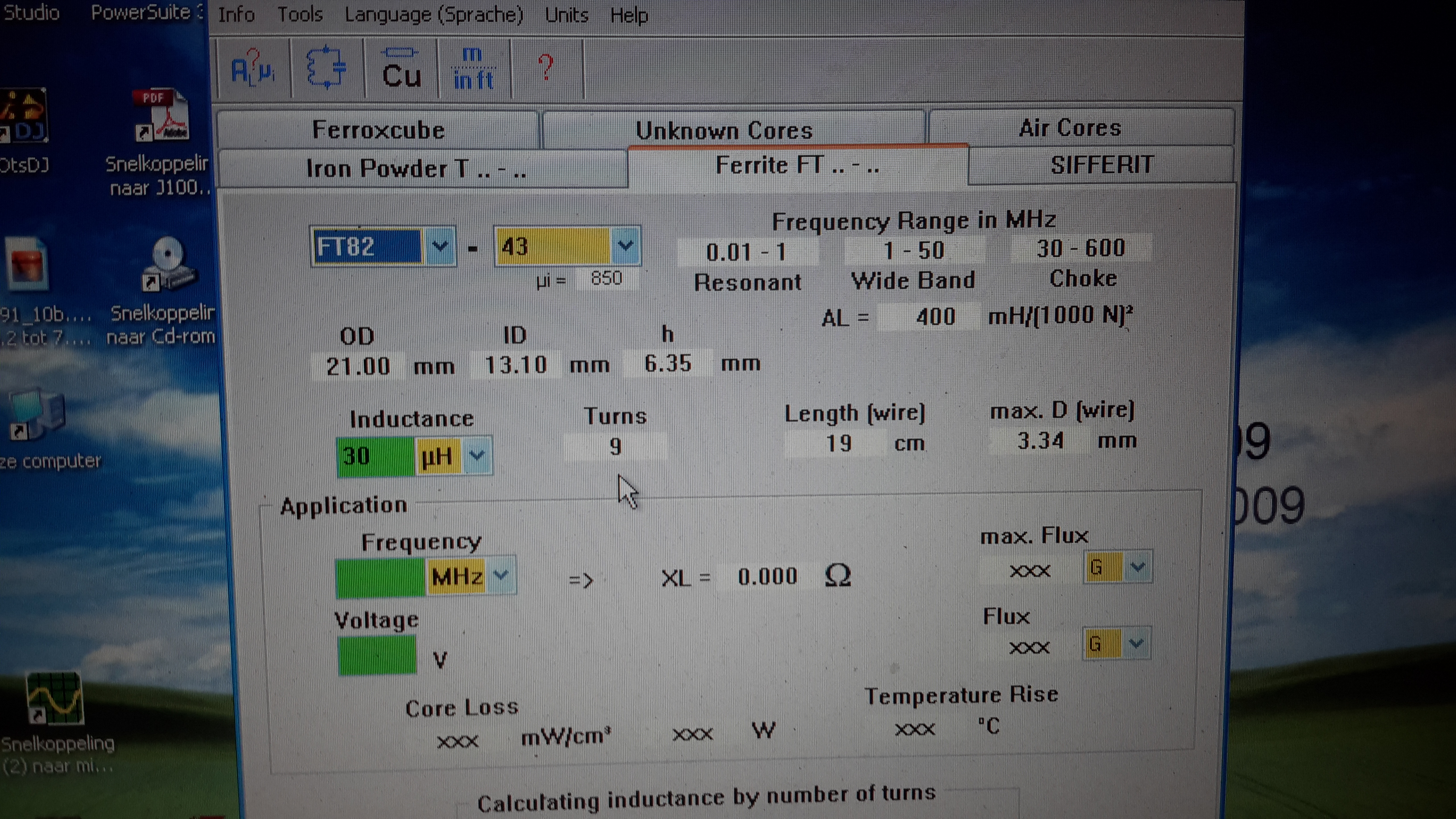This screenshot has width=1456, height=819.
Task: Open the PDF shortcut on the desktop
Action: pos(161,116)
